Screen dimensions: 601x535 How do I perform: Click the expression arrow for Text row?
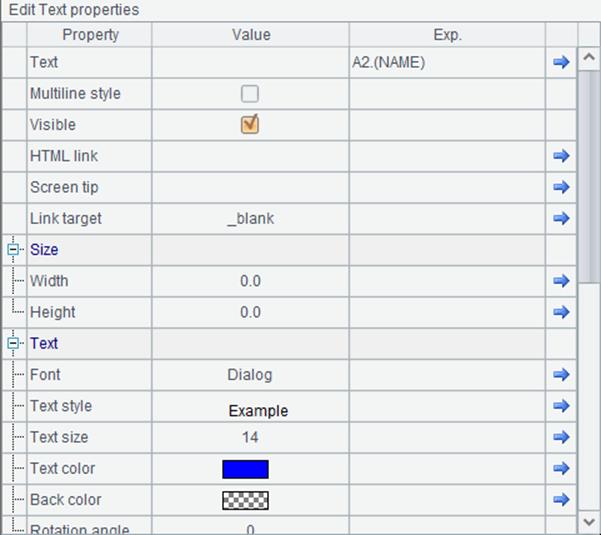coord(561,62)
